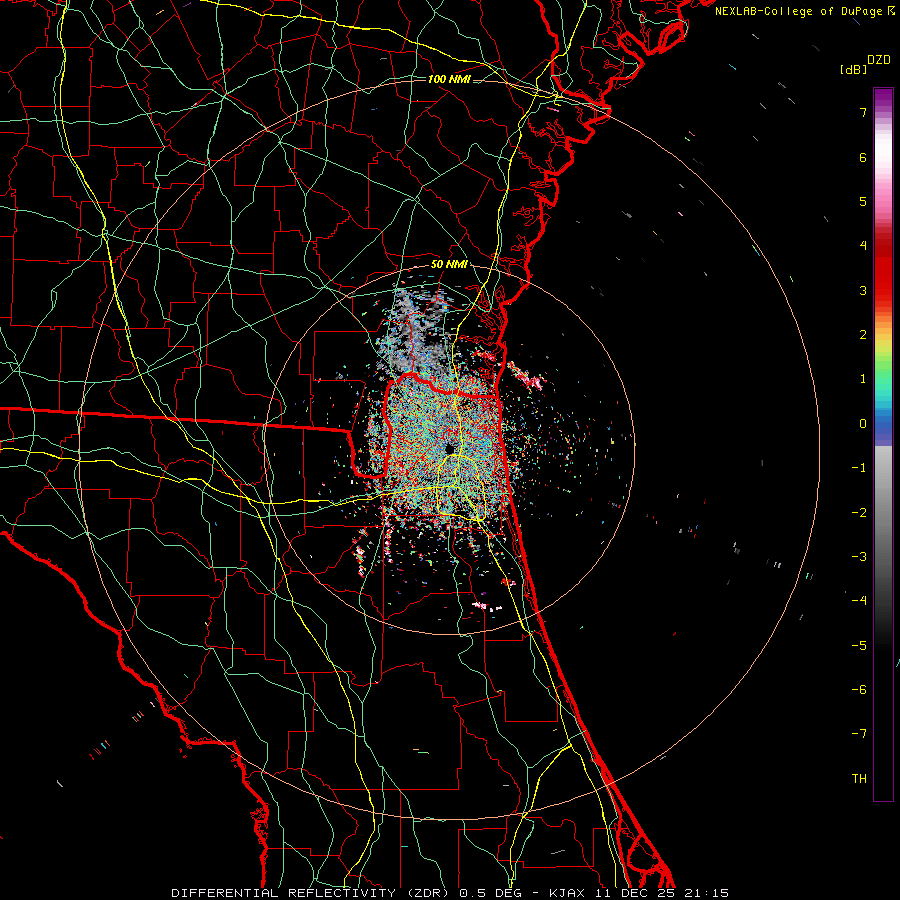
Task: Click the 3 value on the color scale
Action: point(863,290)
